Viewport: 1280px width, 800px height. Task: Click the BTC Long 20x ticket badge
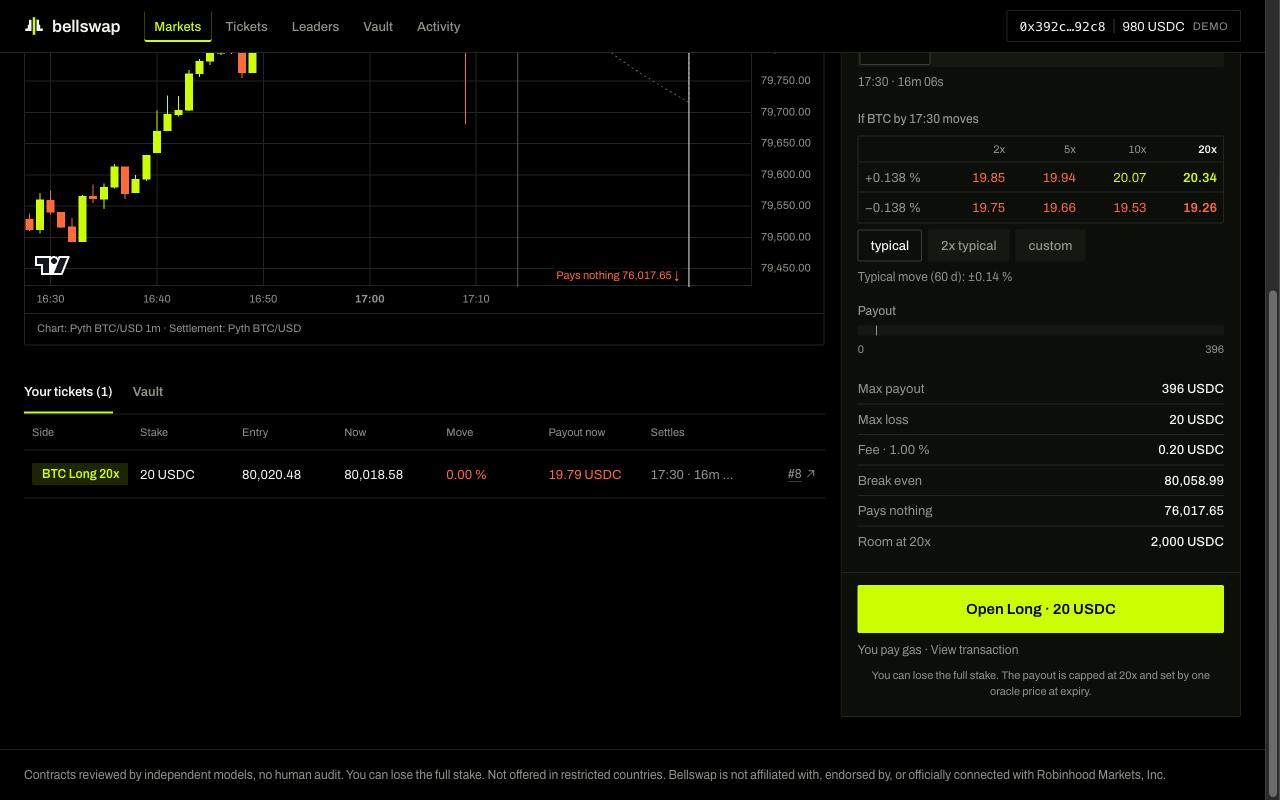(x=80, y=474)
